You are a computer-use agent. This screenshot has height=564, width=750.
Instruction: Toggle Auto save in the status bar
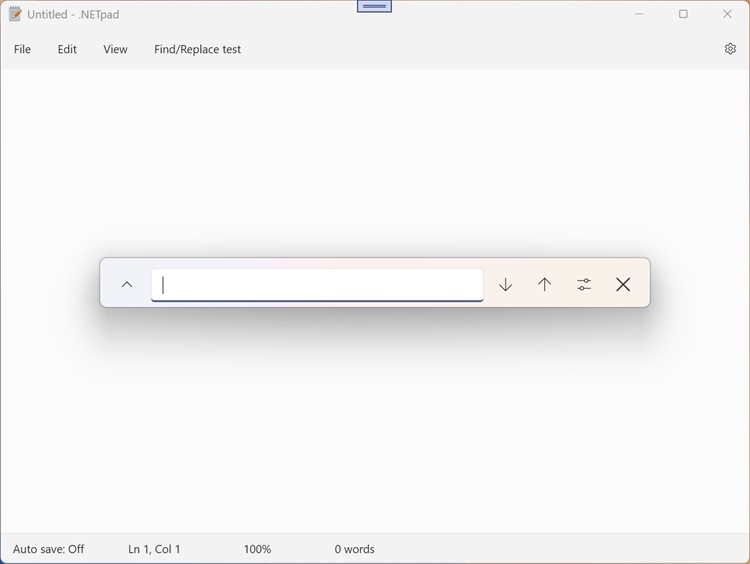point(48,549)
